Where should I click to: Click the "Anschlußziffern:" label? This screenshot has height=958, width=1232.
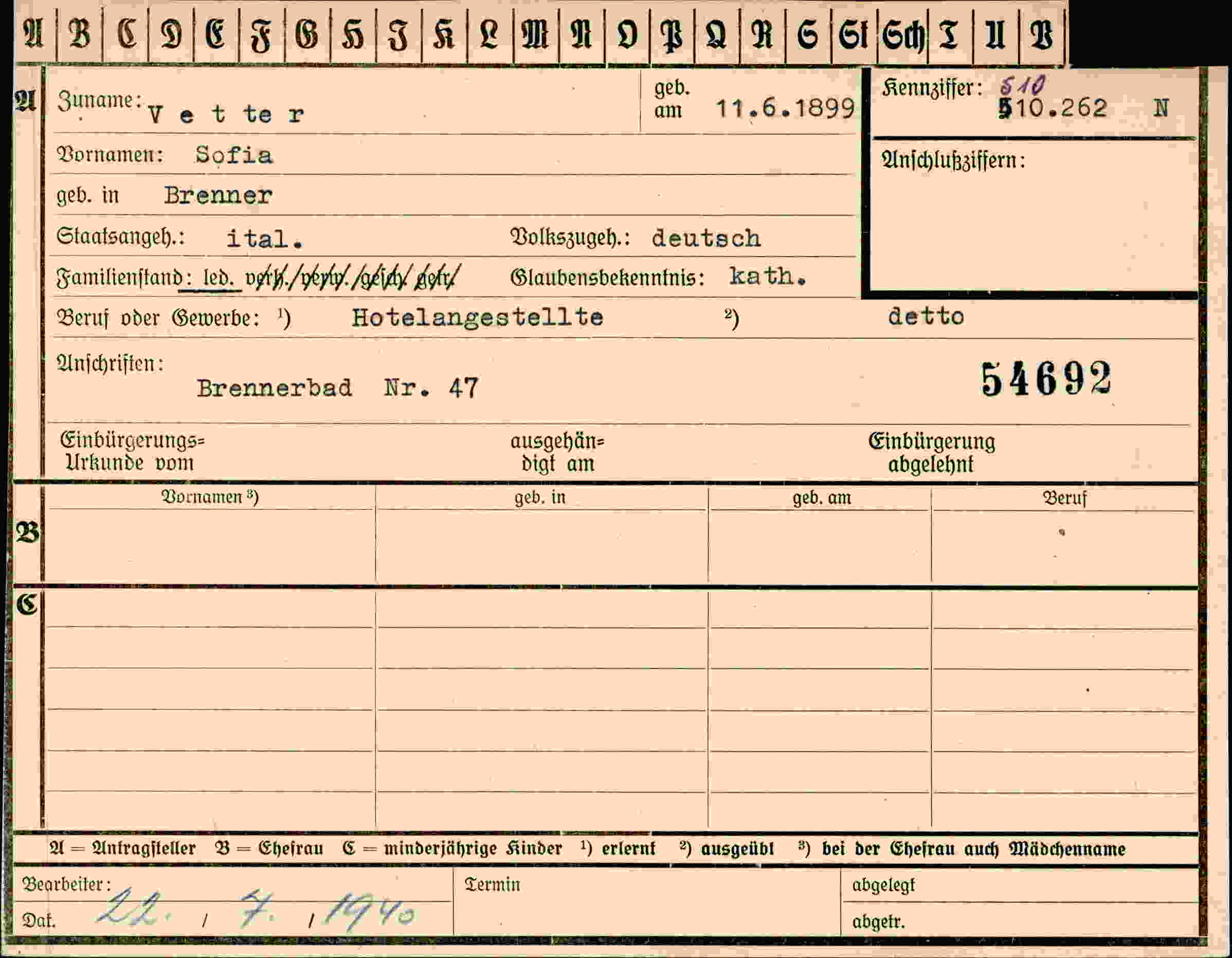pos(953,161)
